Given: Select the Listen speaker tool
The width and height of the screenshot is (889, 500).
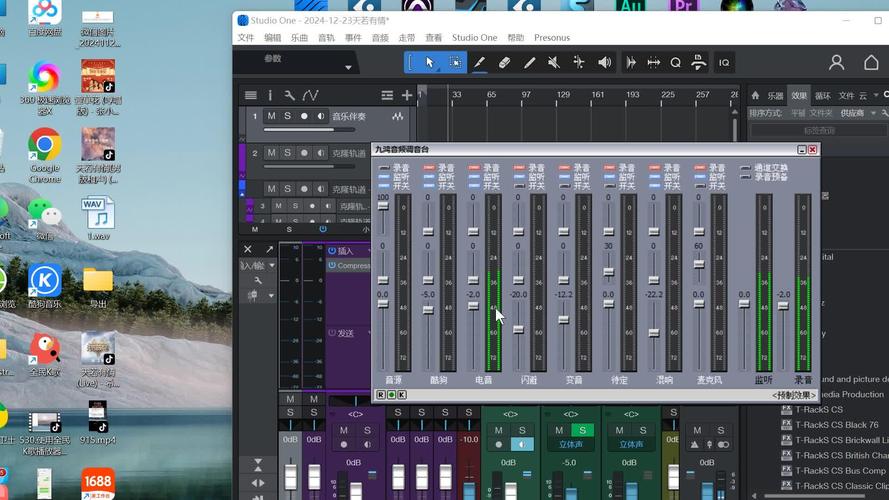Looking at the screenshot, I should [604, 62].
